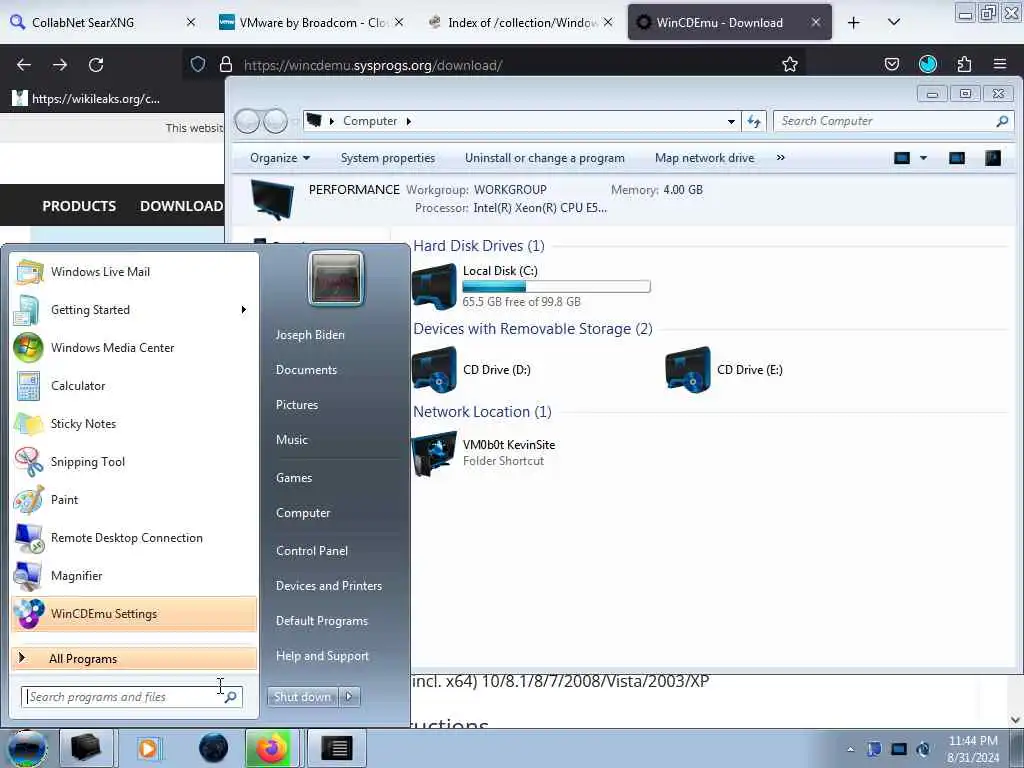Open the Organize dropdown

click(280, 158)
